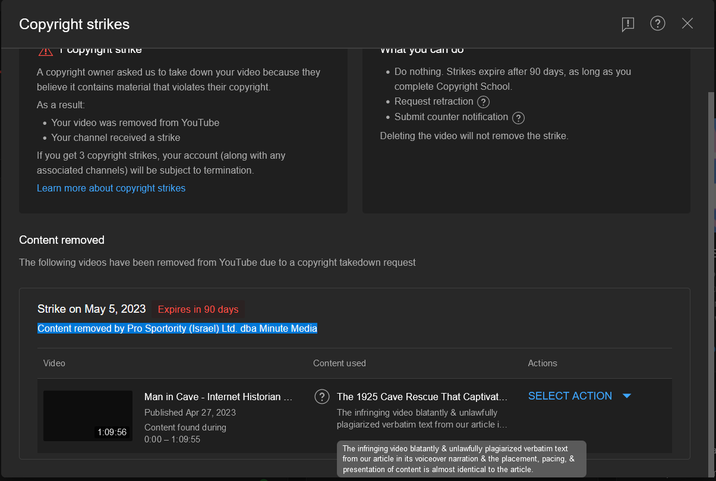Click the Video column header
This screenshot has width=716, height=481.
click(x=54, y=363)
